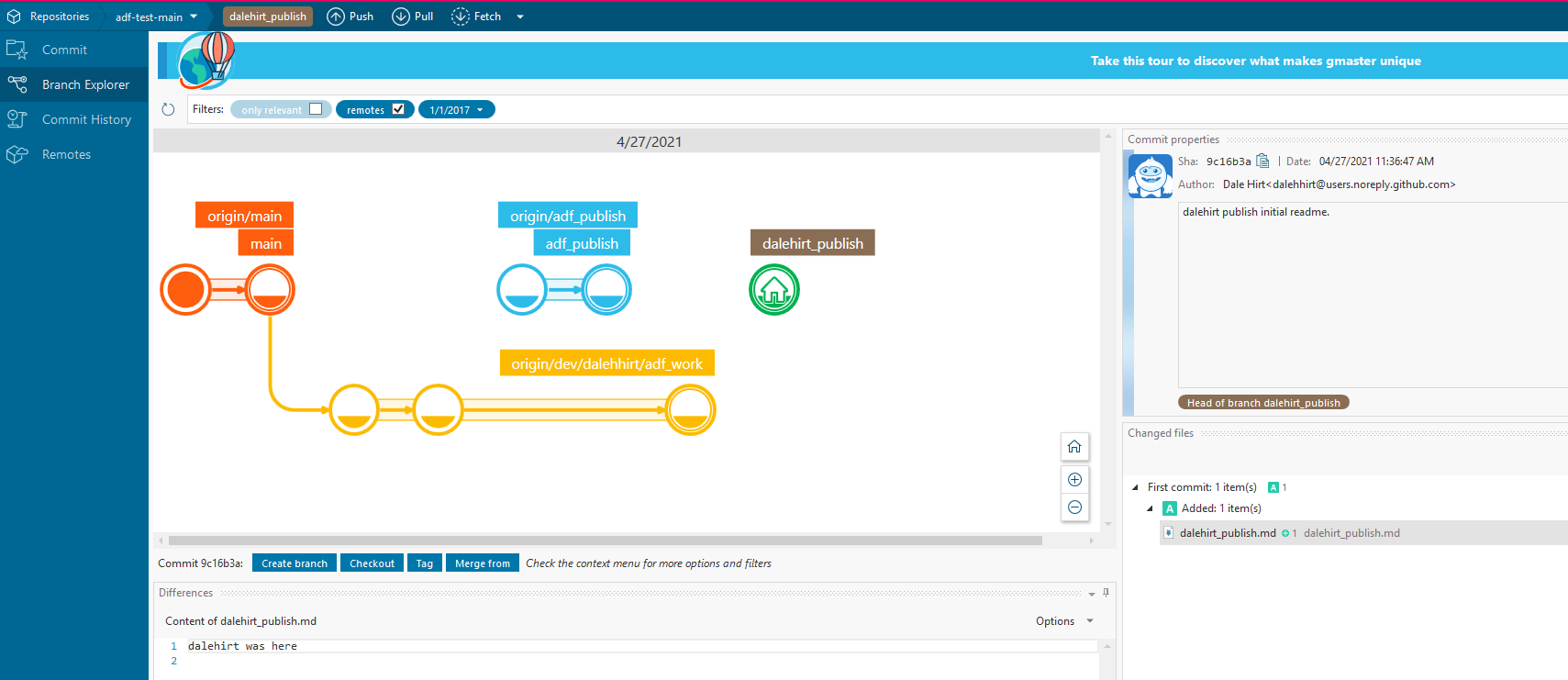Expand the Fetch dropdown arrow

tap(520, 17)
